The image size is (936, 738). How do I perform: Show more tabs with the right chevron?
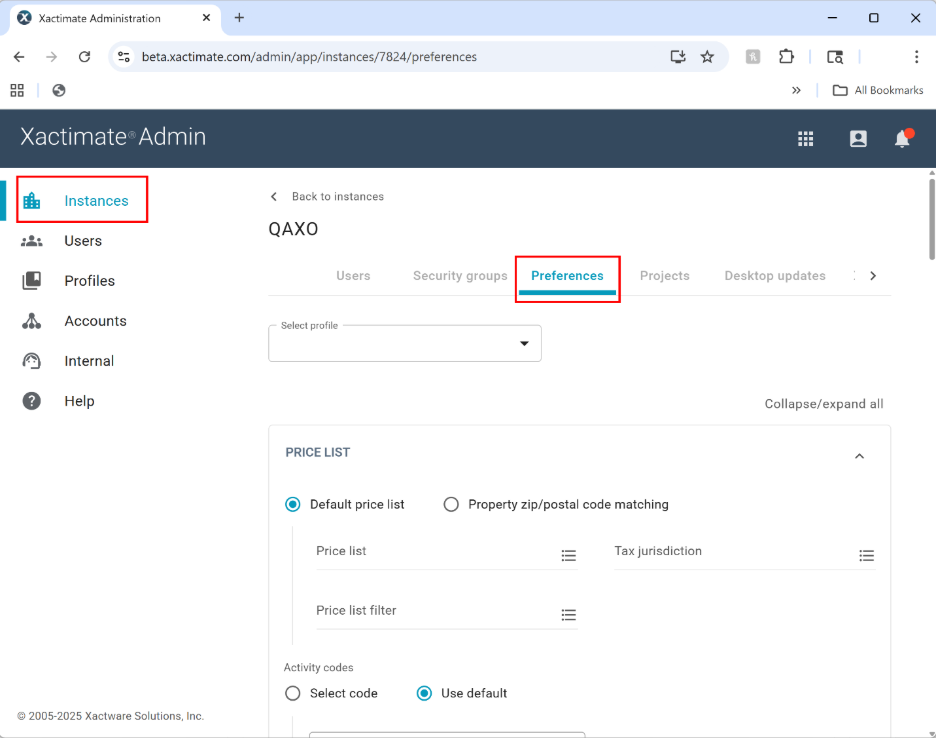(x=873, y=276)
